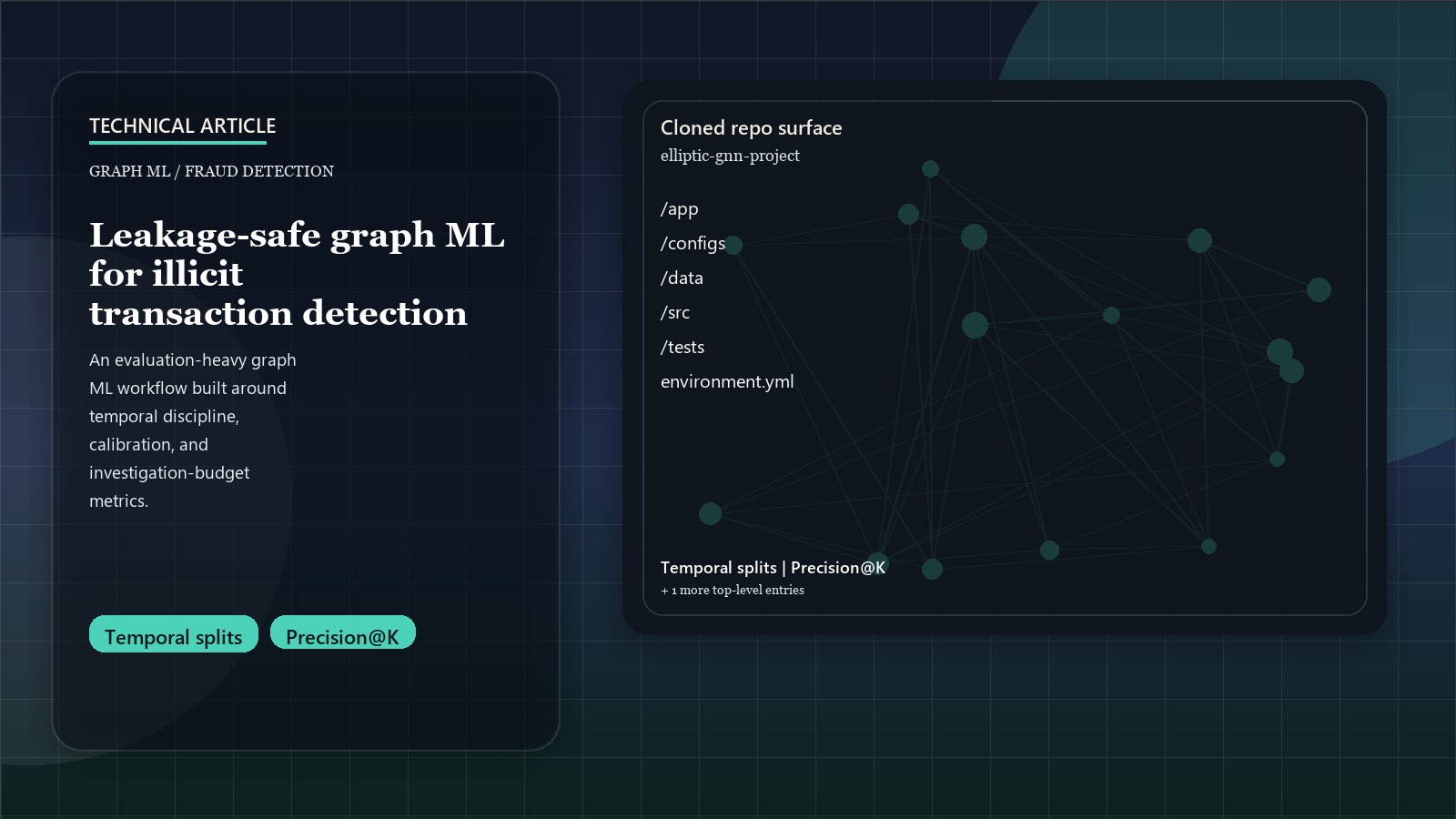Image resolution: width=1456 pixels, height=819 pixels.
Task: Enable the Temporal splits | Precision@K label
Action: pyautogui.click(x=773, y=567)
